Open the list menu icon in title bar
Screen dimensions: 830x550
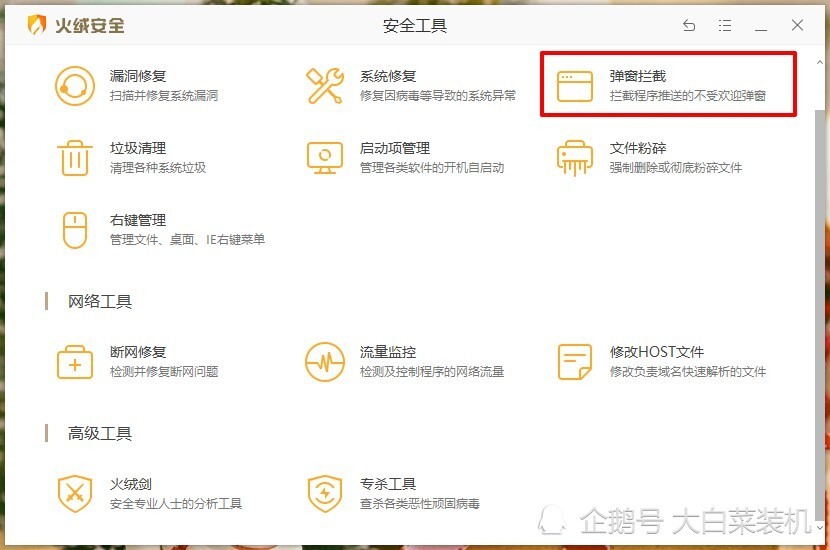click(725, 25)
